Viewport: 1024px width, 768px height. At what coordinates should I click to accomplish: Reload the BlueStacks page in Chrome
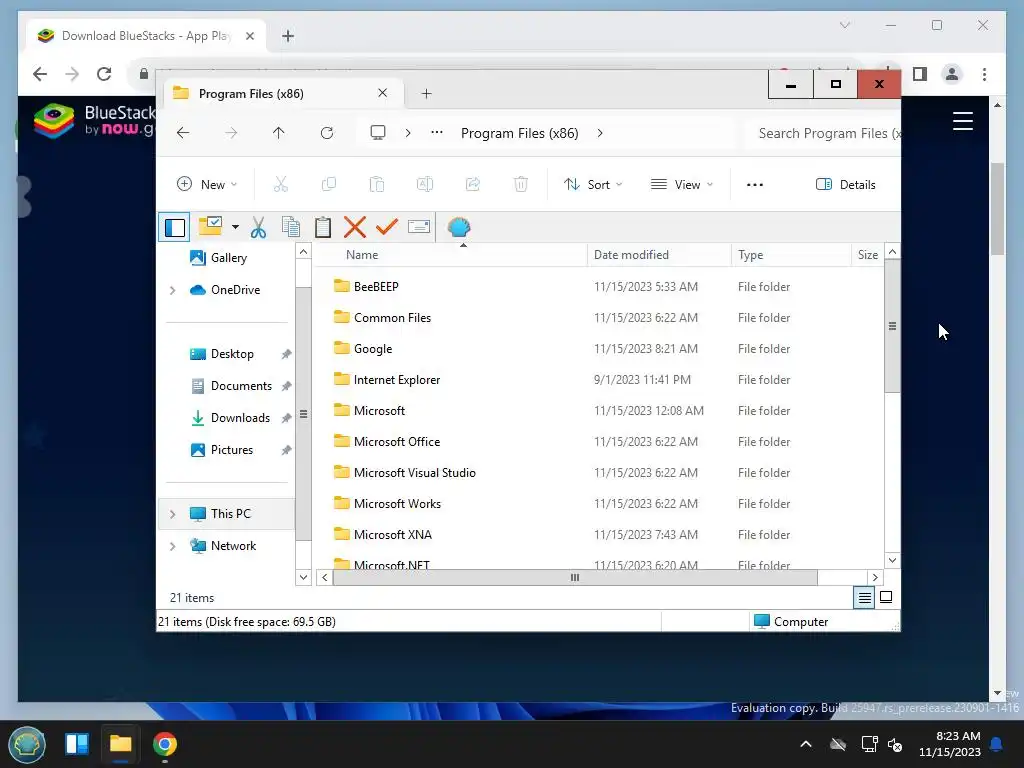coord(104,74)
